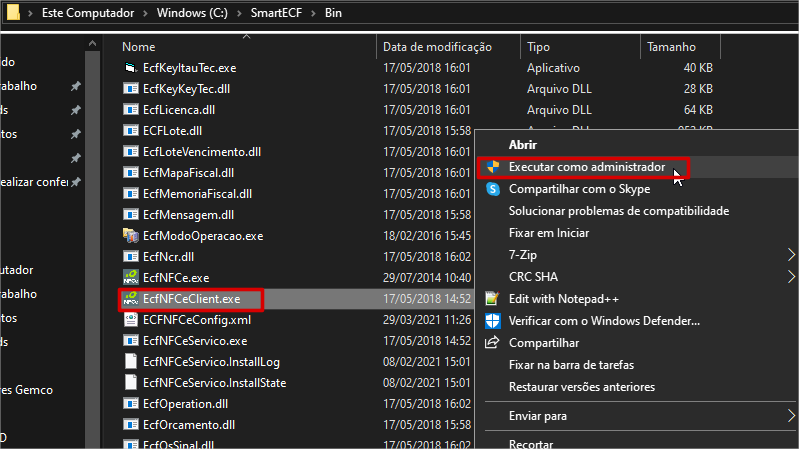
Task: Expand the Enviar para submenu arrow
Action: [791, 415]
